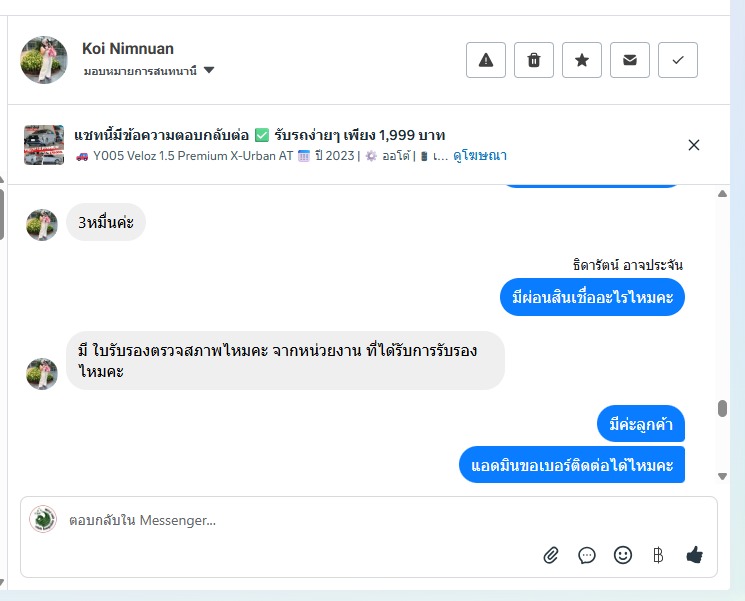Open the ดูโฆษณา link
Image resolution: width=745 pixels, height=601 pixels.
click(x=480, y=156)
